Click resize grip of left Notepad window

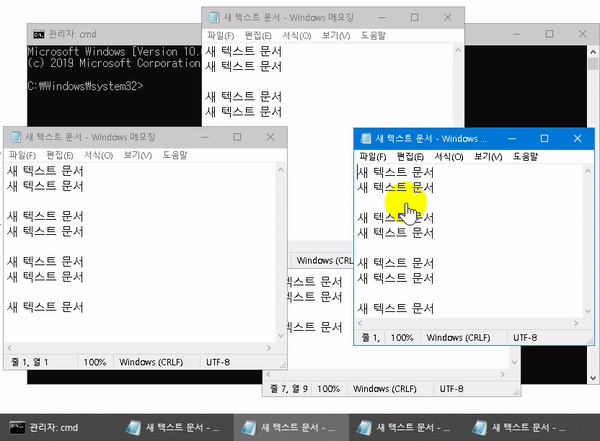[283, 366]
